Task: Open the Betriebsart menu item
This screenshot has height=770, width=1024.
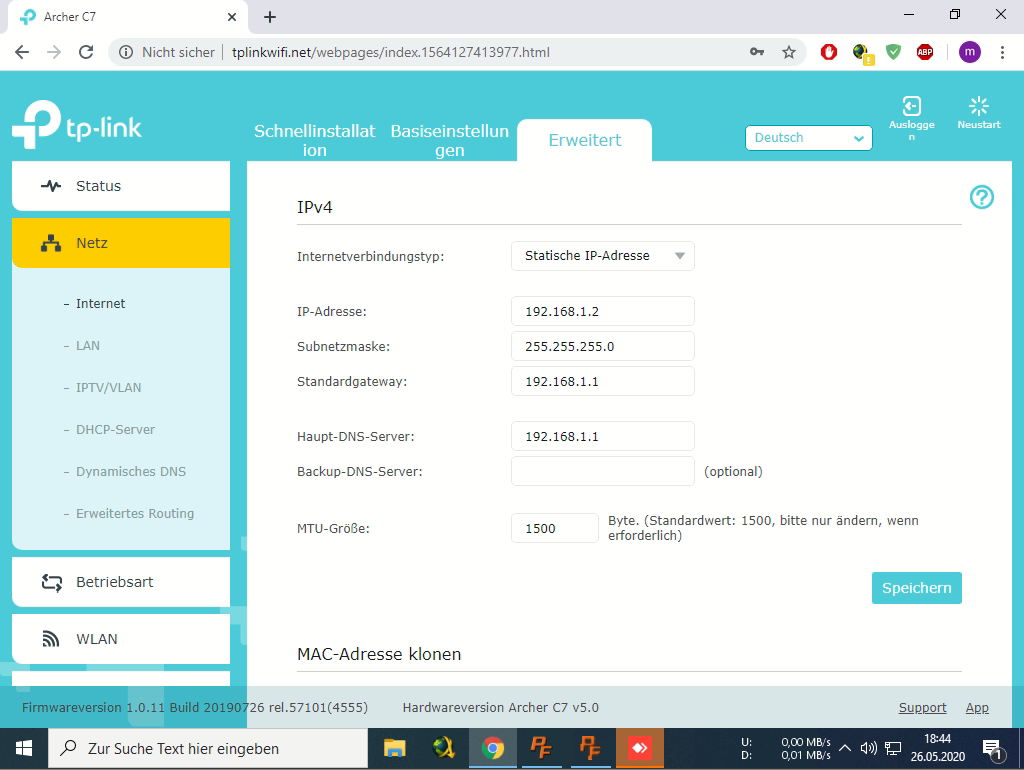Action: [121, 582]
